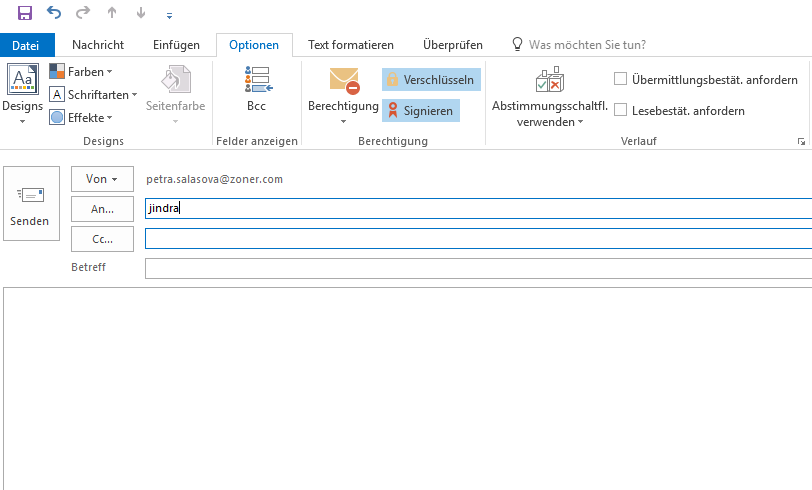Enable Übermittlungsbestät. anfordern checkbox
Screen dimensions: 812x490
pos(620,79)
